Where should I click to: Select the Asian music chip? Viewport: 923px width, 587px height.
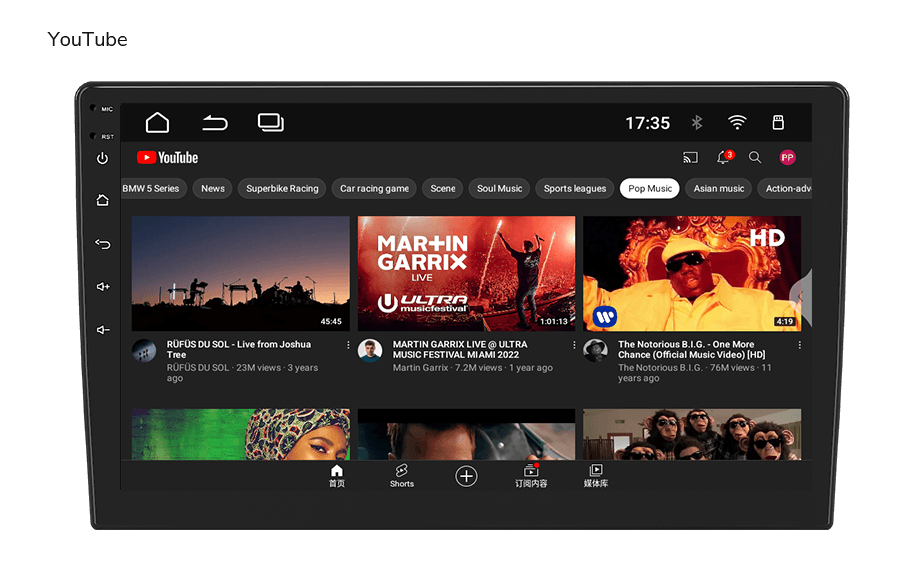click(719, 188)
